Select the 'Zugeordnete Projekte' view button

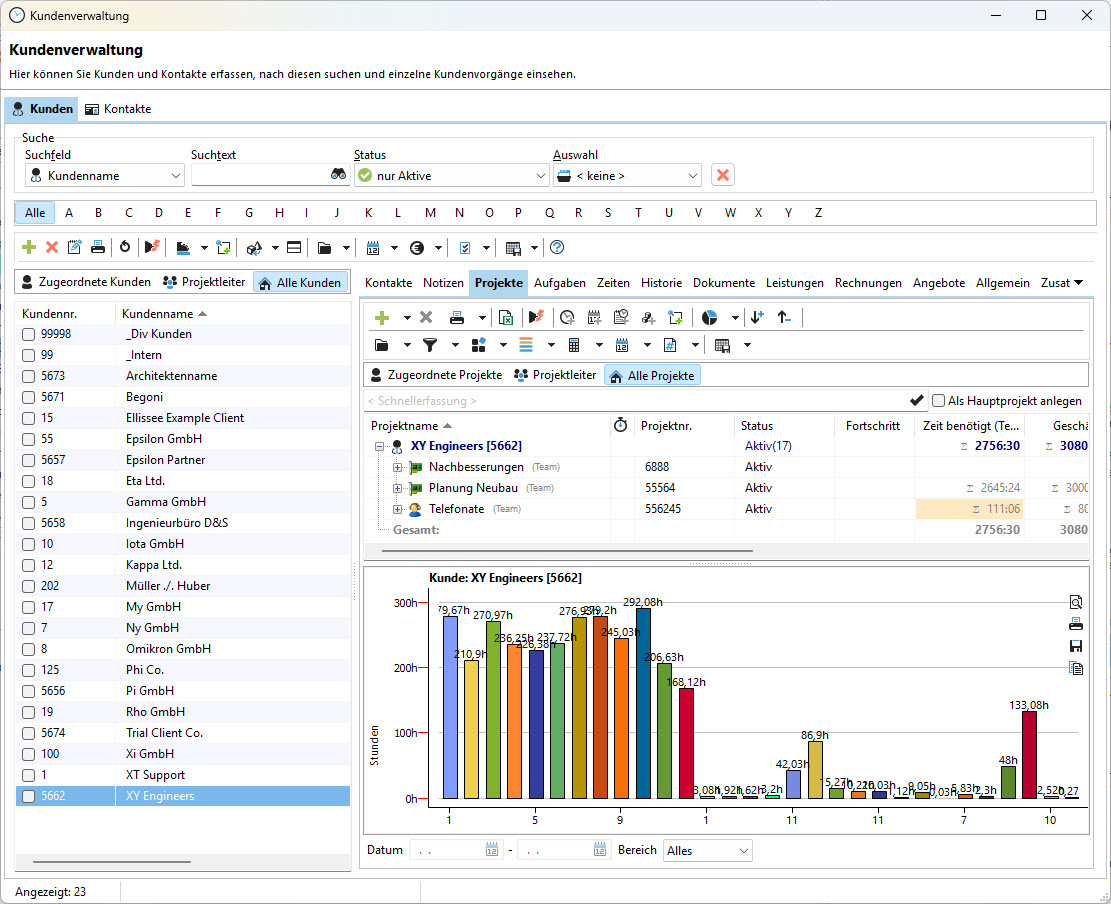(436, 375)
